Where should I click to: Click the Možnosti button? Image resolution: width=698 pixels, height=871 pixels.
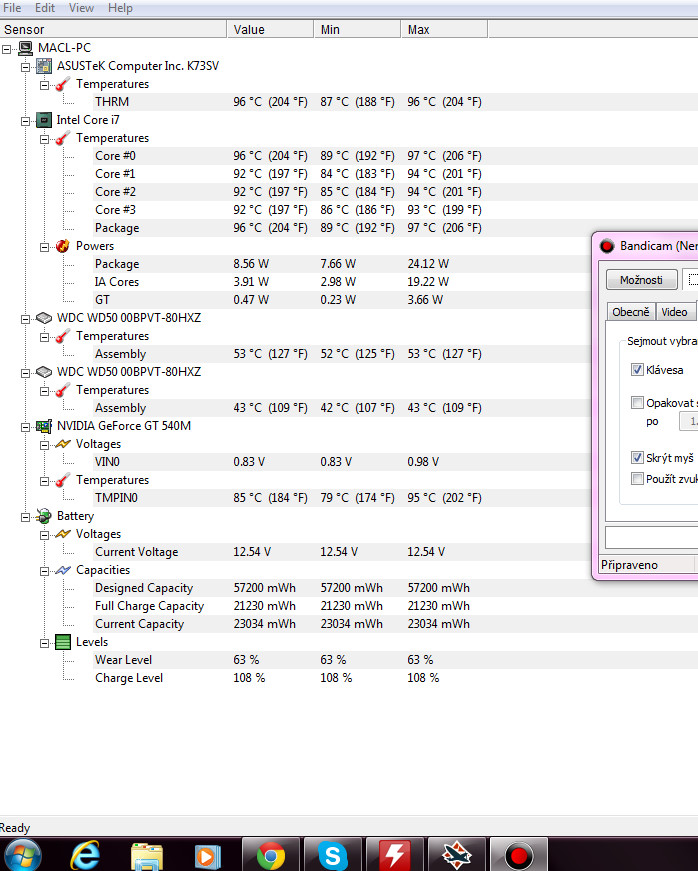pos(641,280)
